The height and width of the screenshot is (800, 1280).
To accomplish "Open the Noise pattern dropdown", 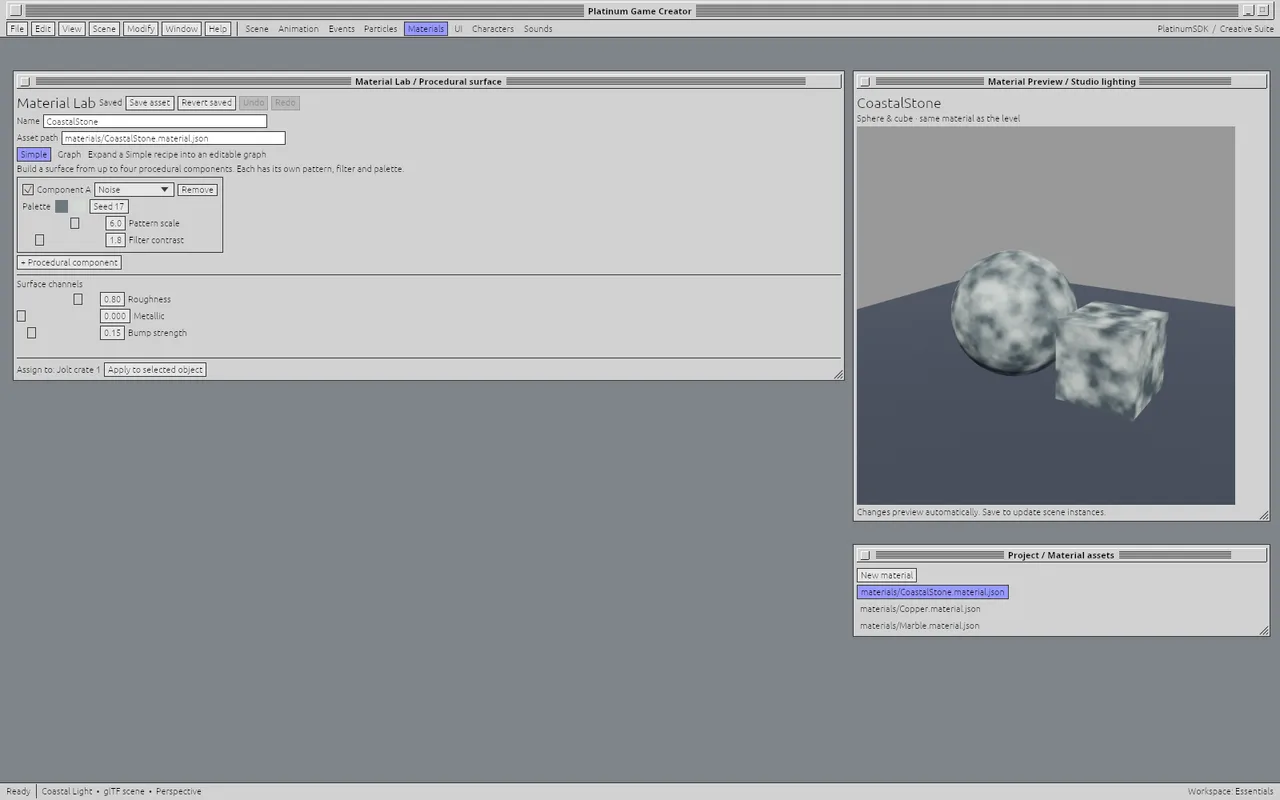I will click(134, 190).
